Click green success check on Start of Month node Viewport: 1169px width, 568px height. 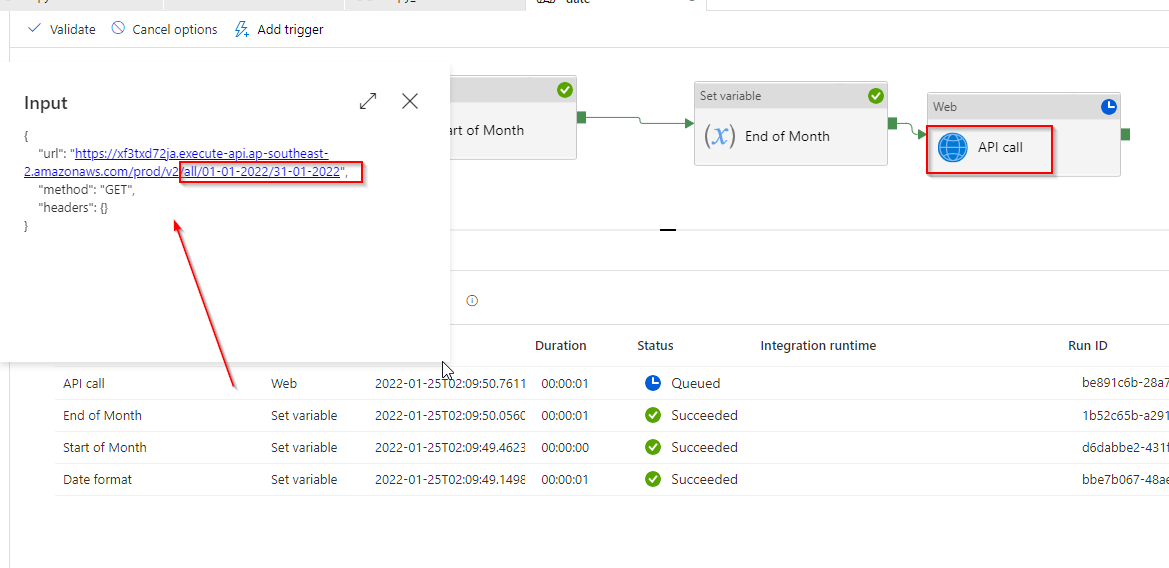coord(564,90)
